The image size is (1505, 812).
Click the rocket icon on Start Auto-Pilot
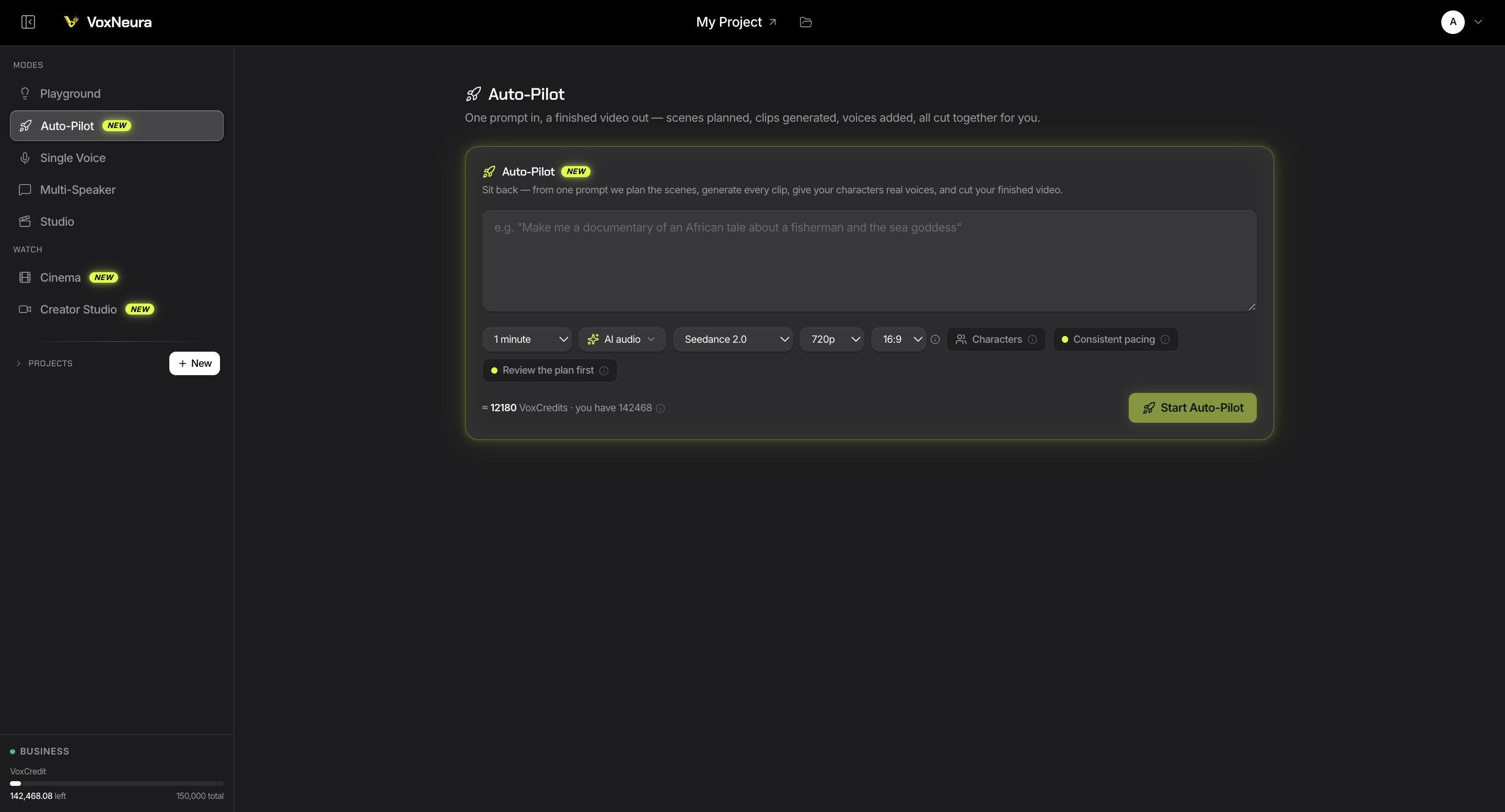1149,408
